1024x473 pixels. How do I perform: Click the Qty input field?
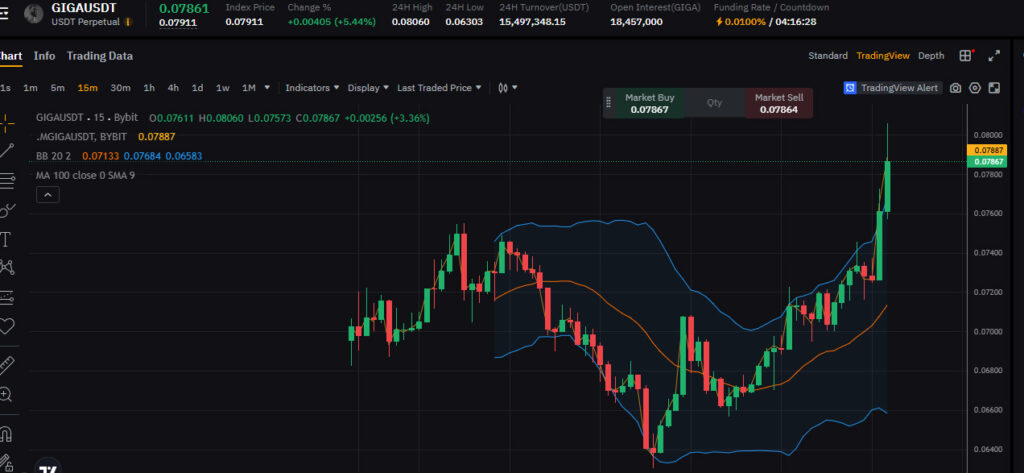coord(714,103)
